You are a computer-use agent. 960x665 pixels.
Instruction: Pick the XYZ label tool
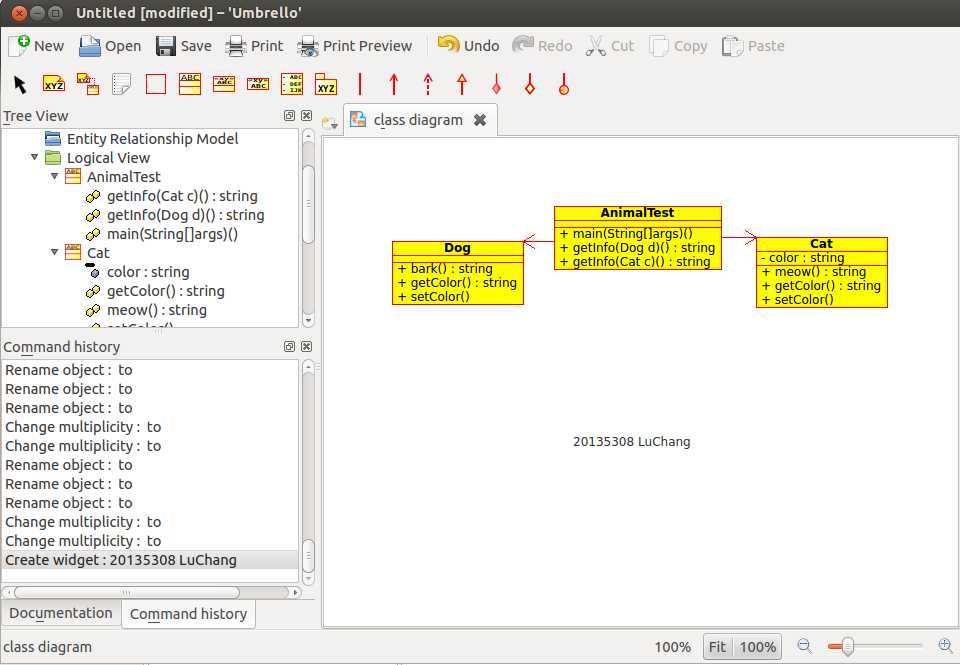point(54,84)
